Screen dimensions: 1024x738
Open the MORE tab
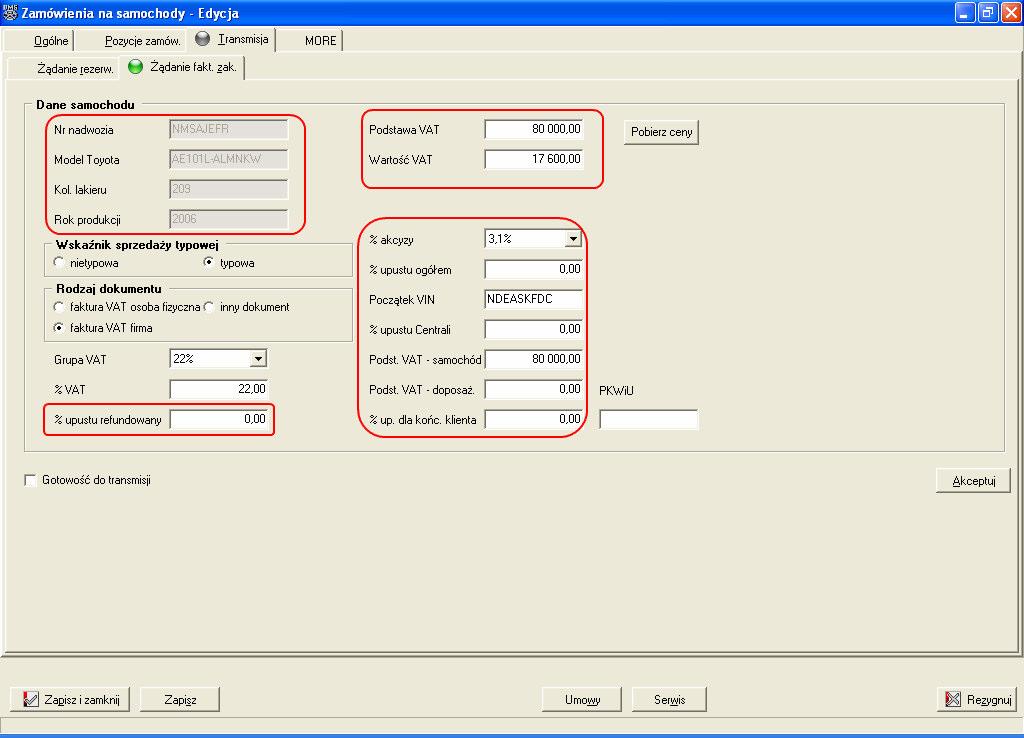(310, 40)
